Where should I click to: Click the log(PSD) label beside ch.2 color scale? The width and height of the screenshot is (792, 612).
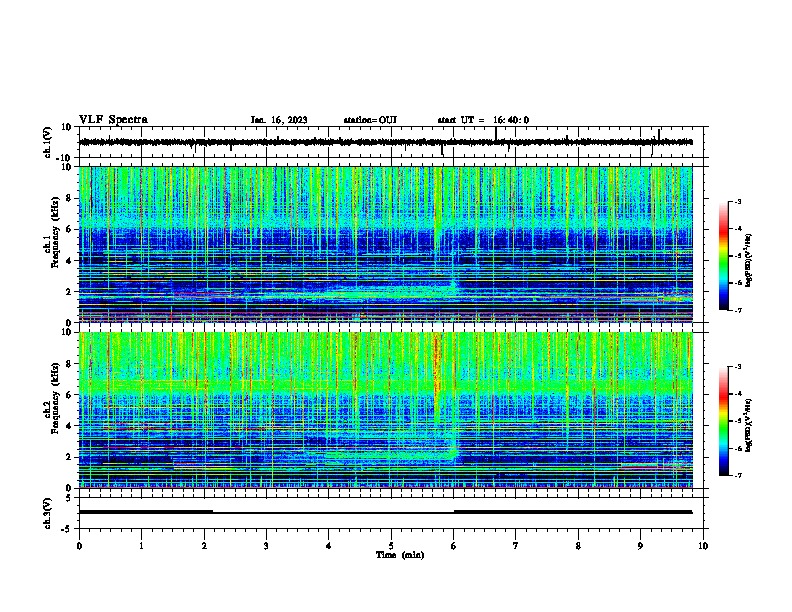coord(749,425)
